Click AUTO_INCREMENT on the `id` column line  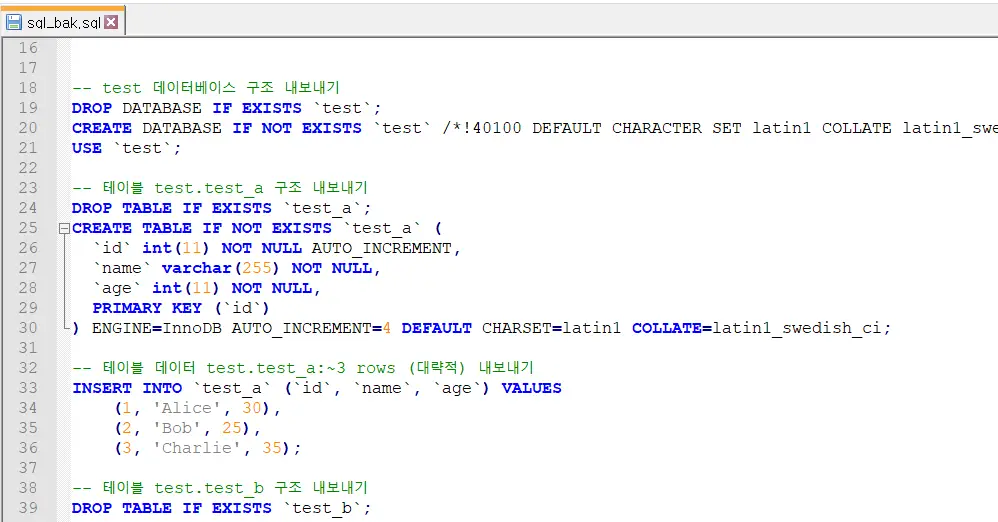pyautogui.click(x=381, y=248)
